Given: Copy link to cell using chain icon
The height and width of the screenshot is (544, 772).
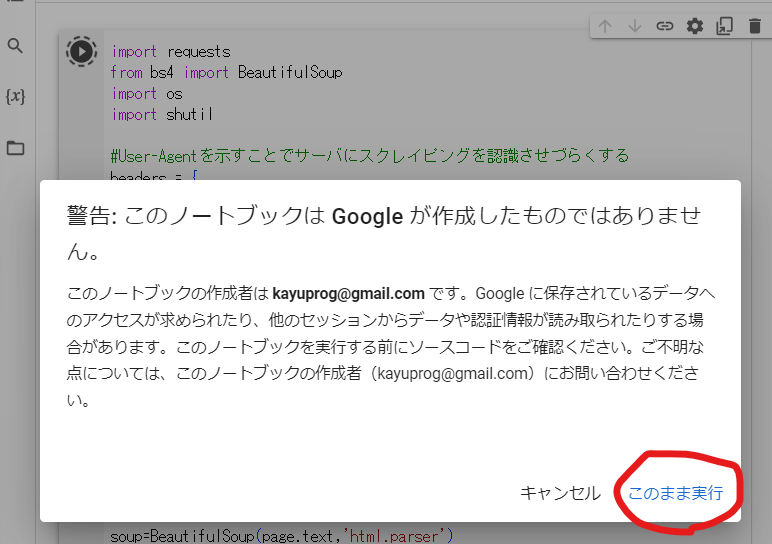Looking at the screenshot, I should point(664,26).
